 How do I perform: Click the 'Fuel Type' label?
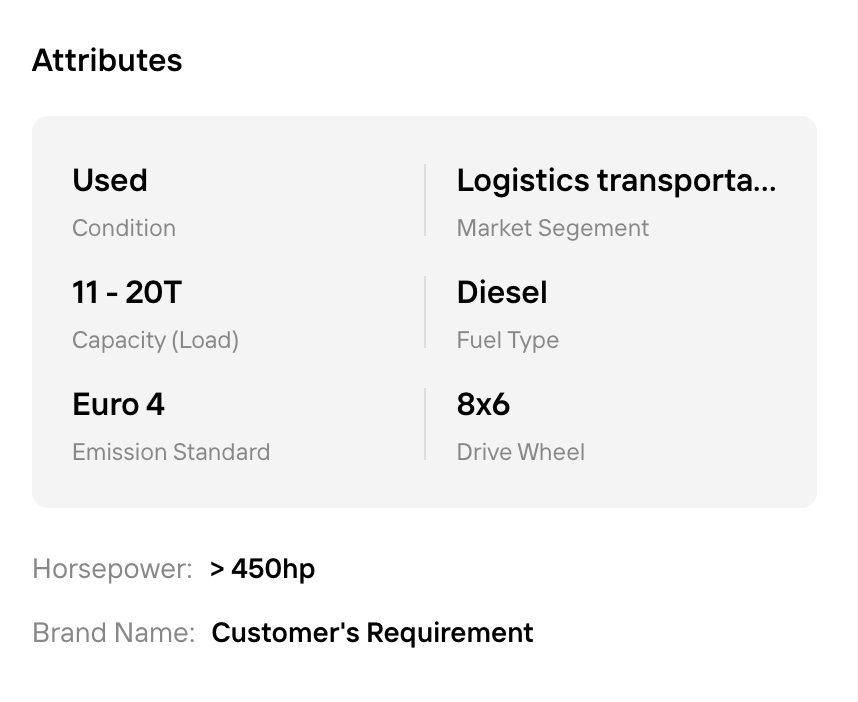tap(508, 340)
